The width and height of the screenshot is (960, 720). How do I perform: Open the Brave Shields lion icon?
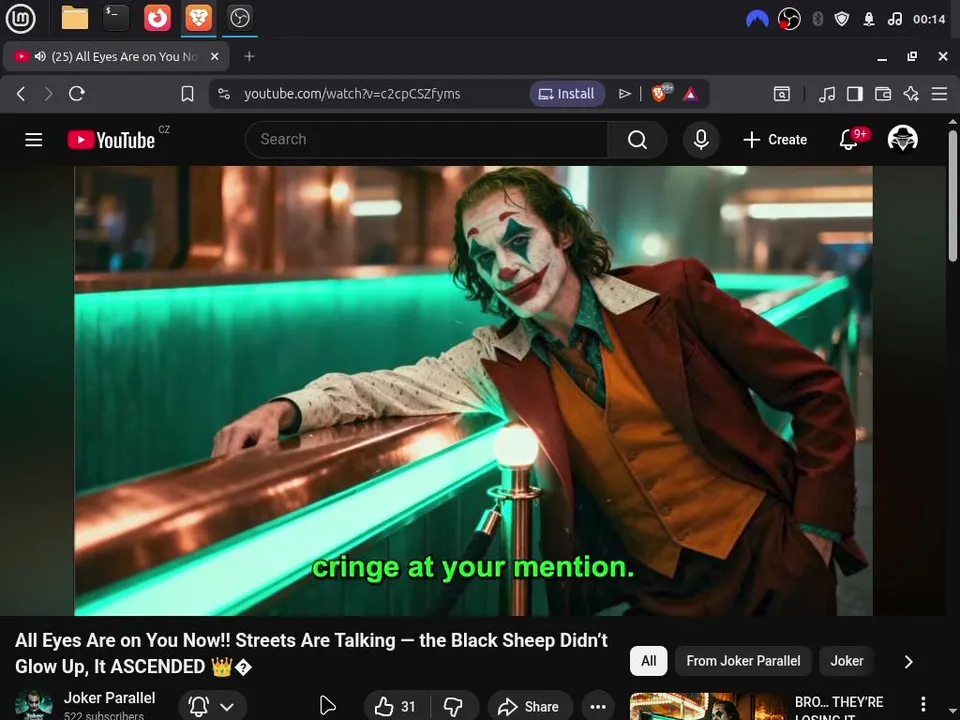[661, 93]
